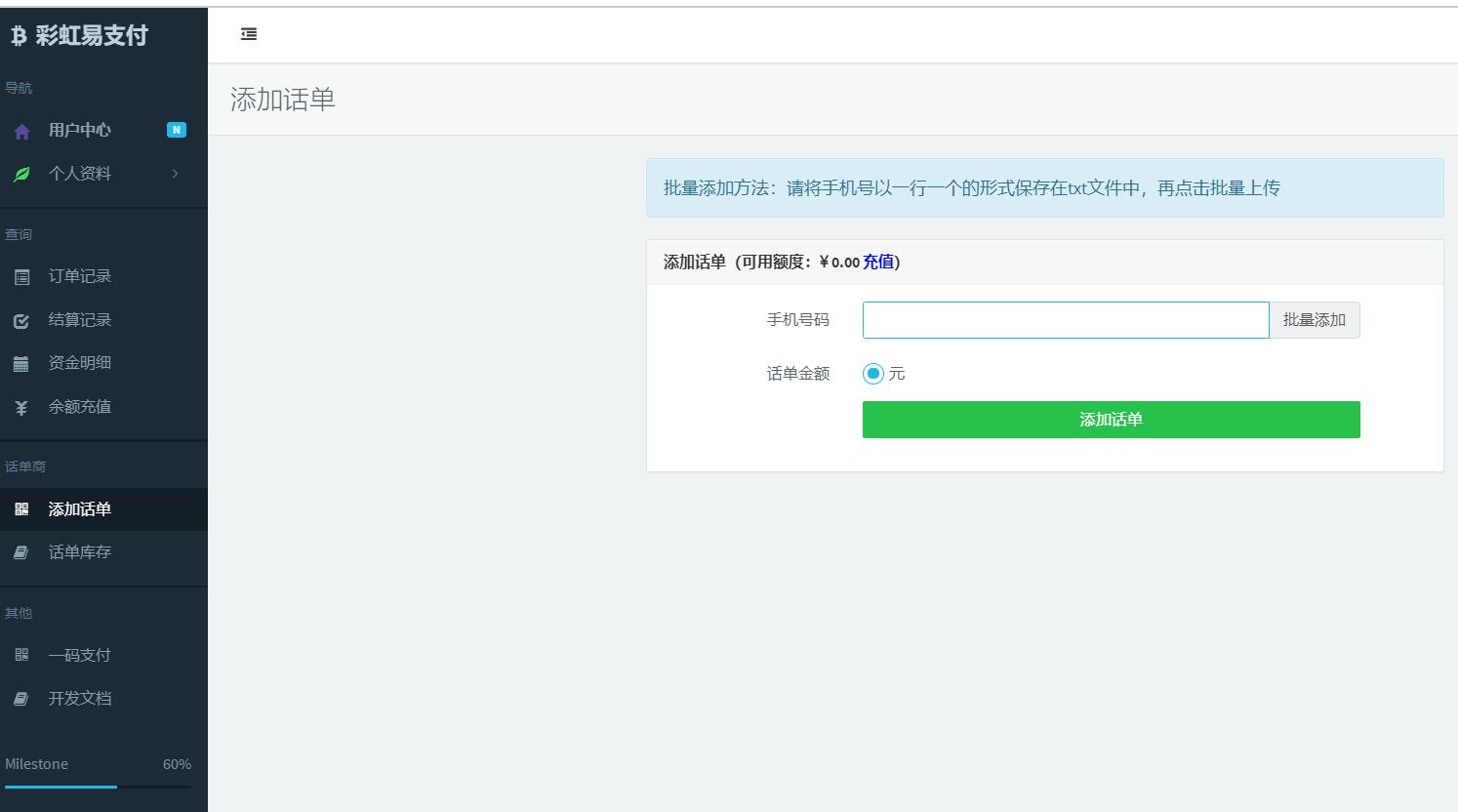The image size is (1458, 812).
Task: Click the 话单金额 label
Action: pyautogui.click(x=798, y=374)
